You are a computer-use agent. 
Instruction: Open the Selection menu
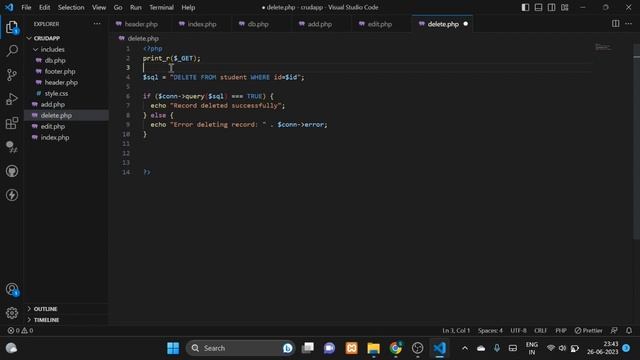(x=71, y=7)
